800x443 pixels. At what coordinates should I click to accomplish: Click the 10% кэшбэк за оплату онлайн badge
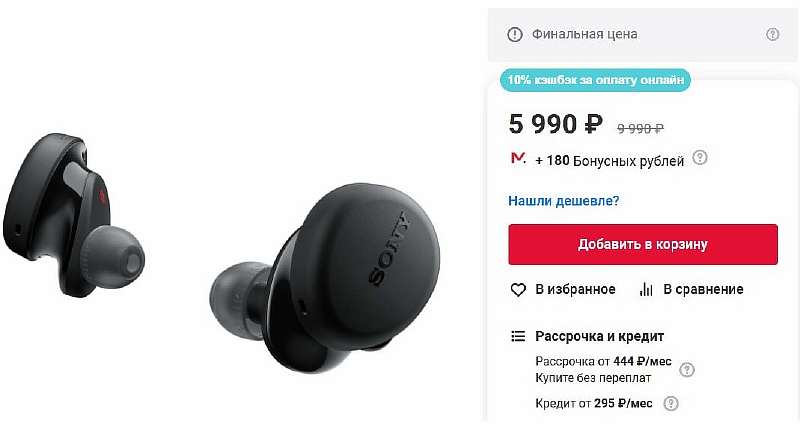click(x=595, y=80)
